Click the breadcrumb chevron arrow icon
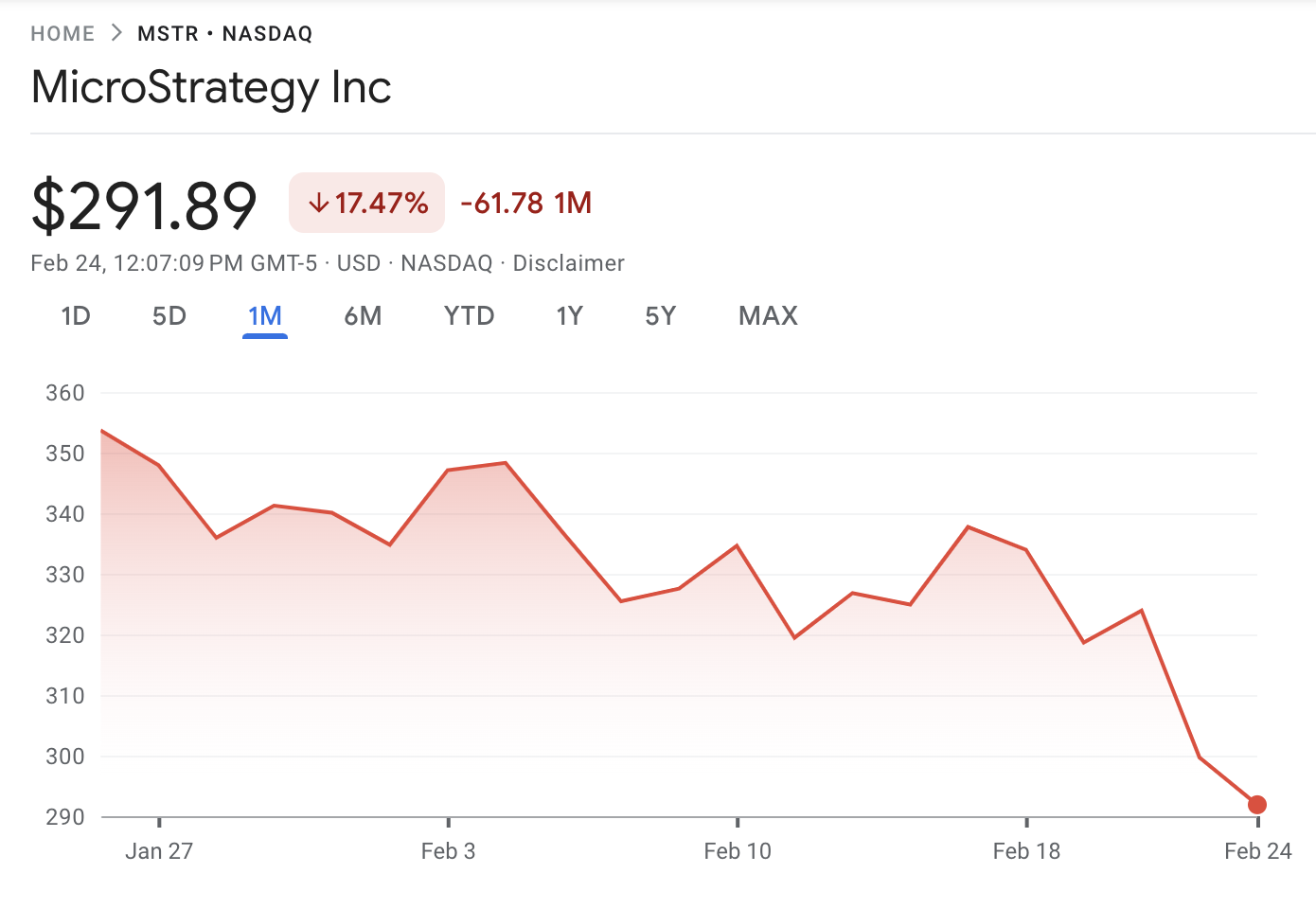 pos(116,33)
